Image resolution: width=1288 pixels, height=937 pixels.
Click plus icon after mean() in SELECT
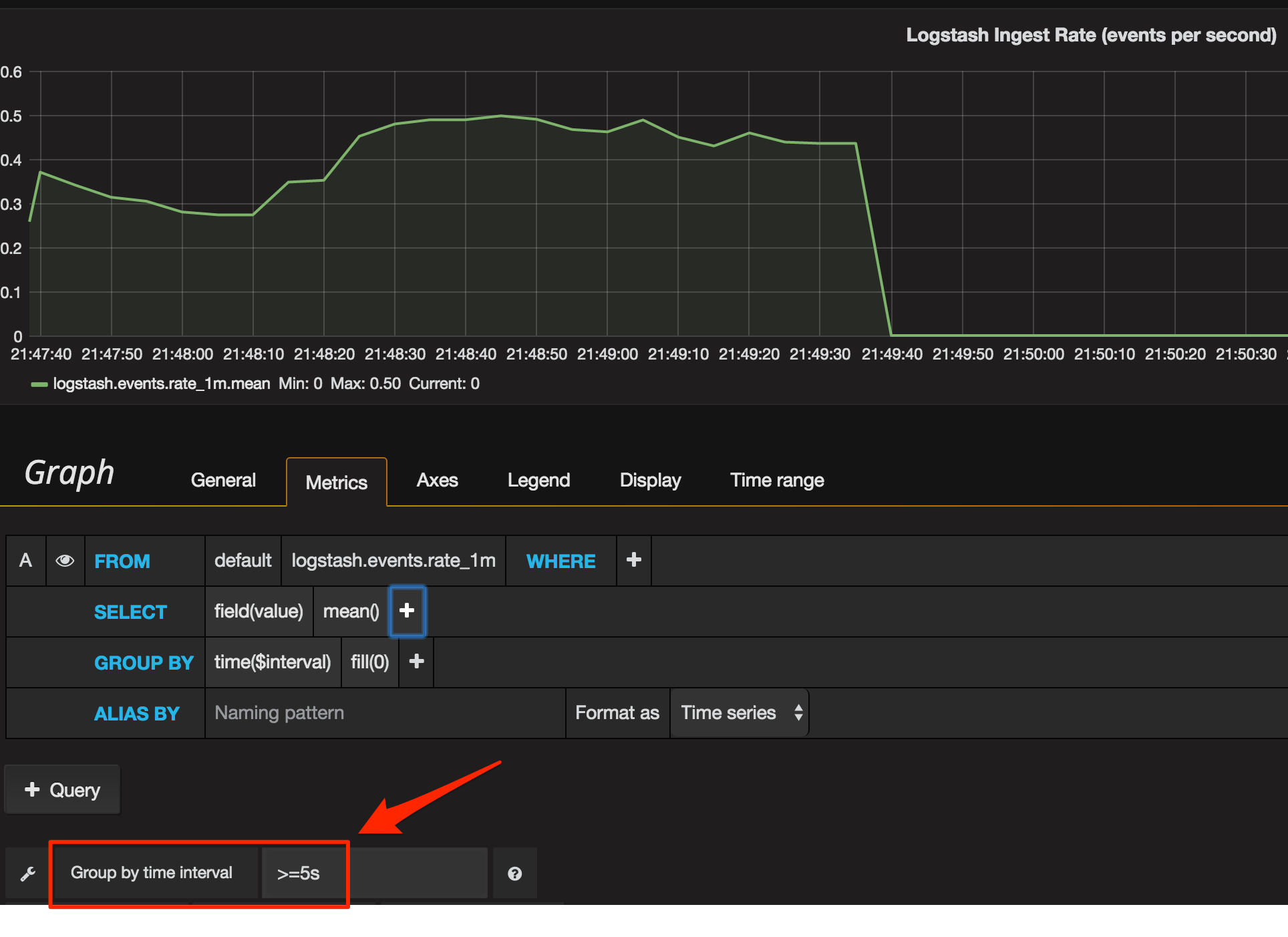[x=407, y=610]
